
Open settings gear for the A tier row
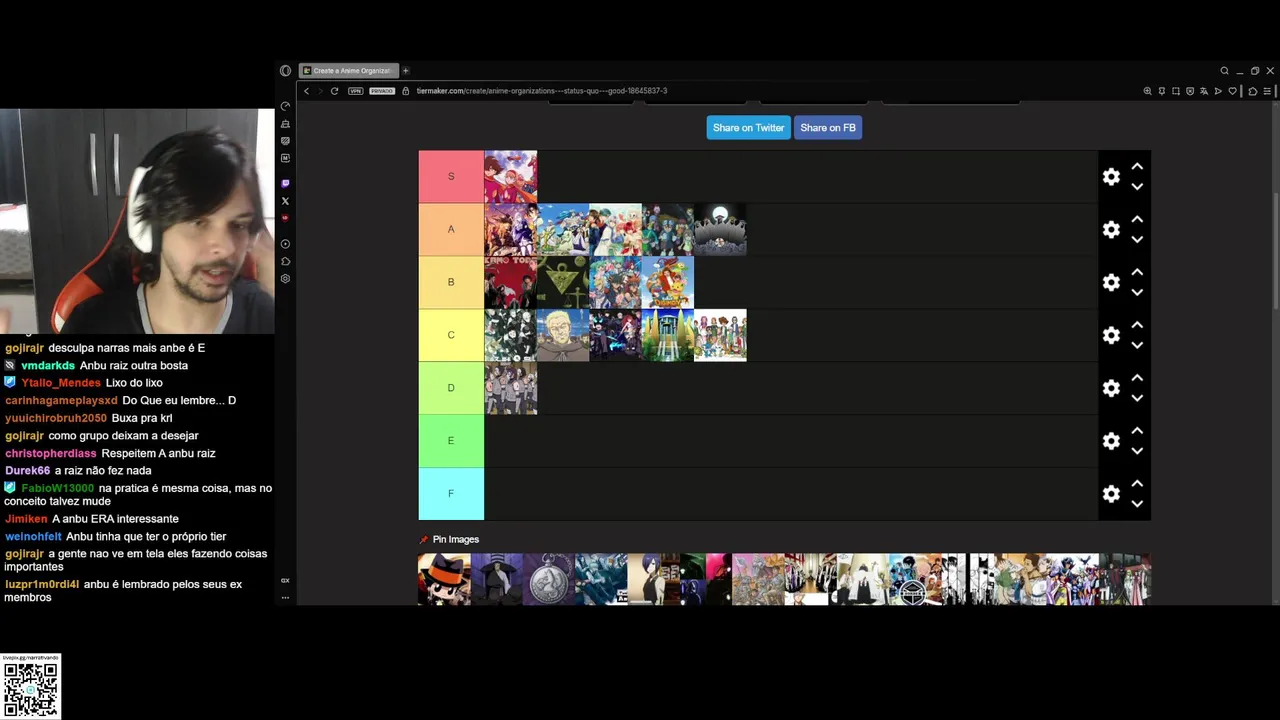[1111, 230]
